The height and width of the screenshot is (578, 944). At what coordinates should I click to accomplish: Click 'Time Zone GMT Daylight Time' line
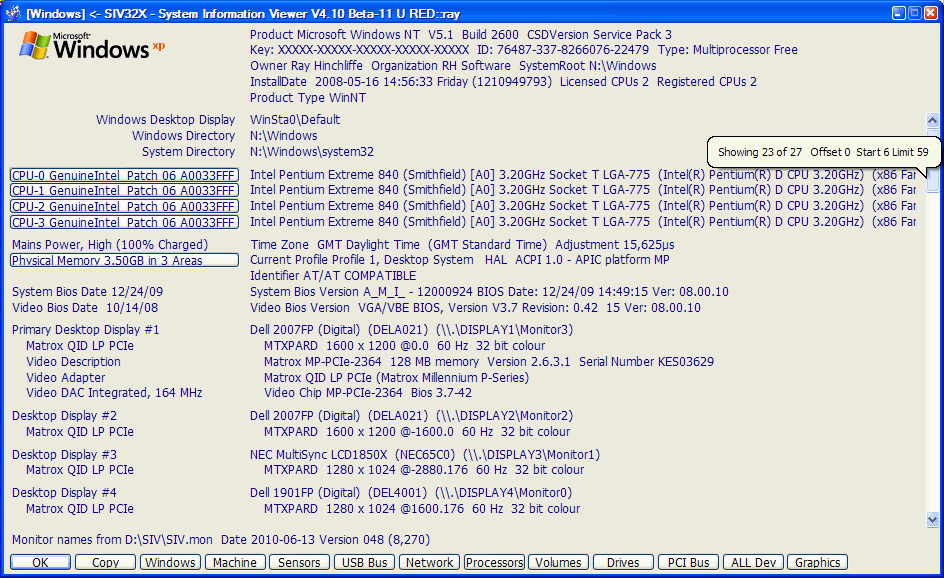point(462,244)
